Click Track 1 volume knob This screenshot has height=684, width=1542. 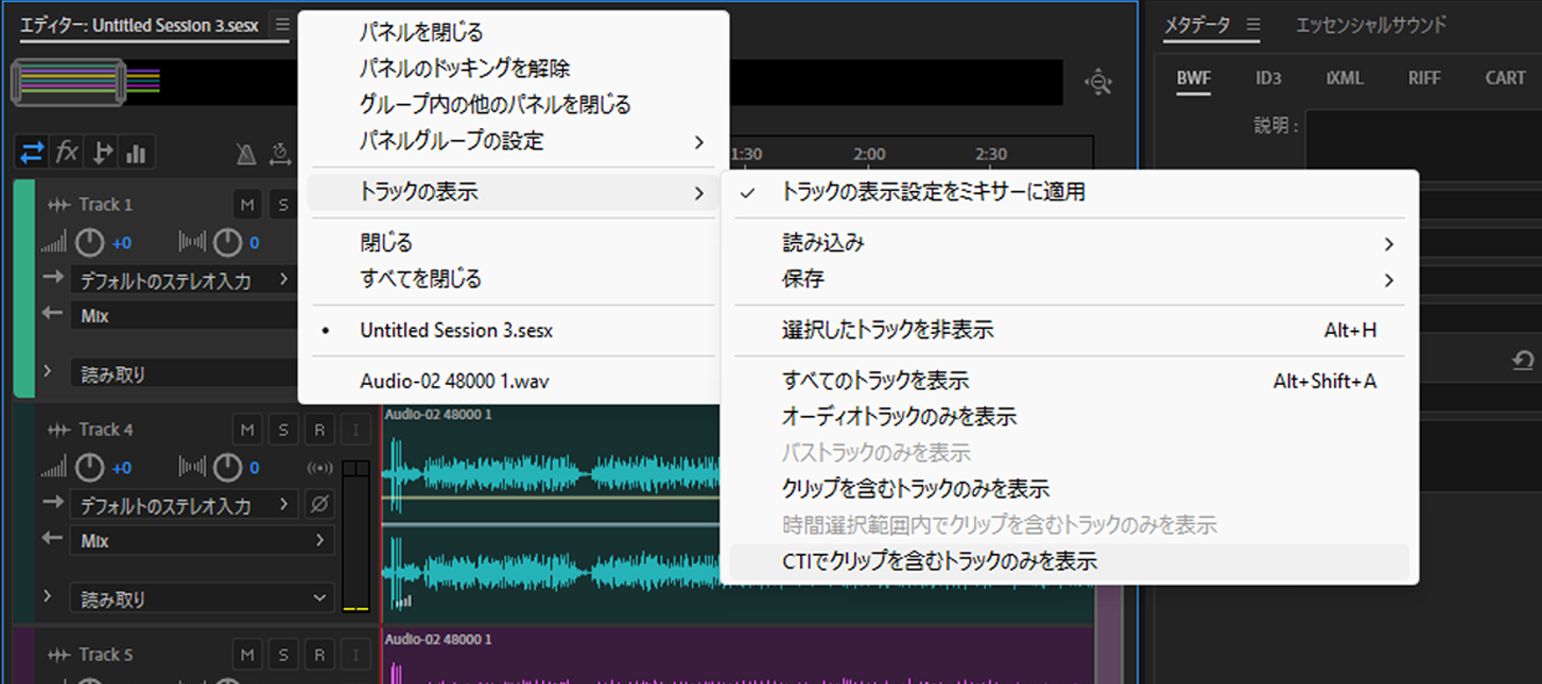[x=90, y=242]
